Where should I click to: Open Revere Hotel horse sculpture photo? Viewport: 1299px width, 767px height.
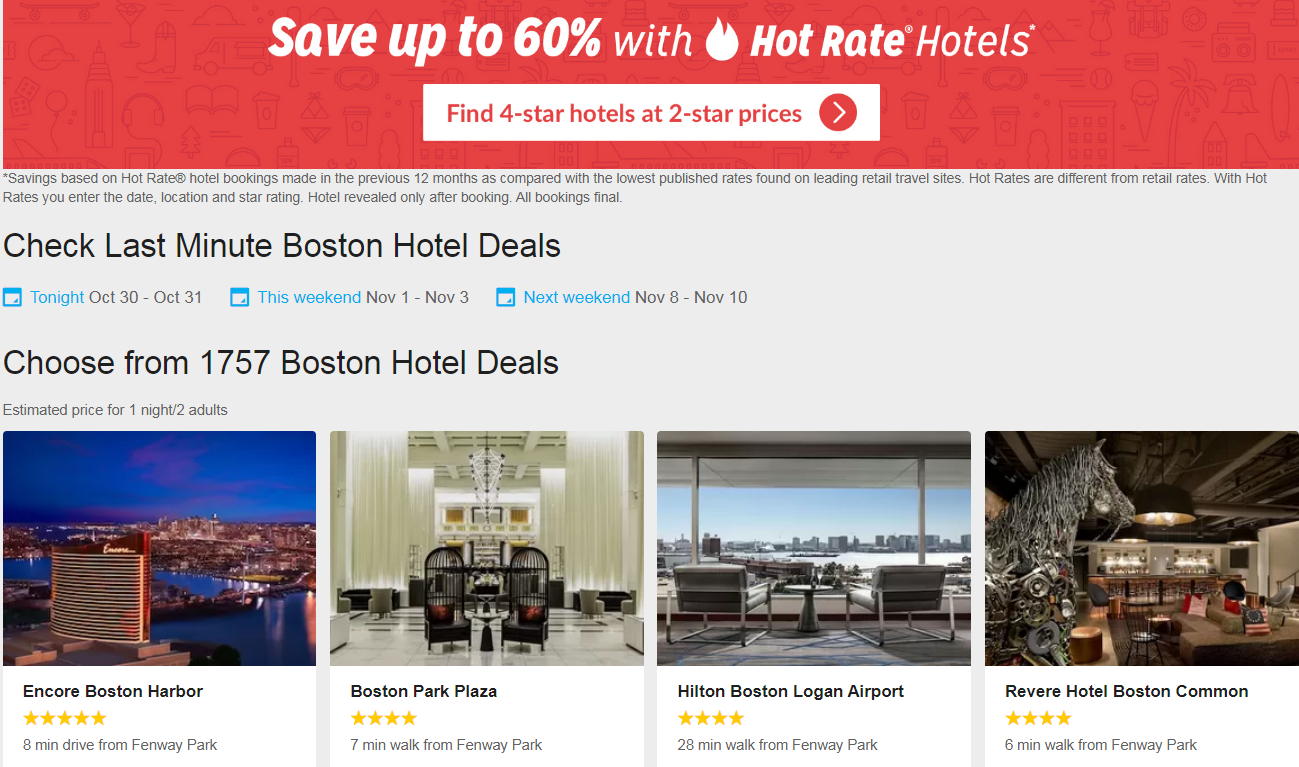click(1142, 548)
